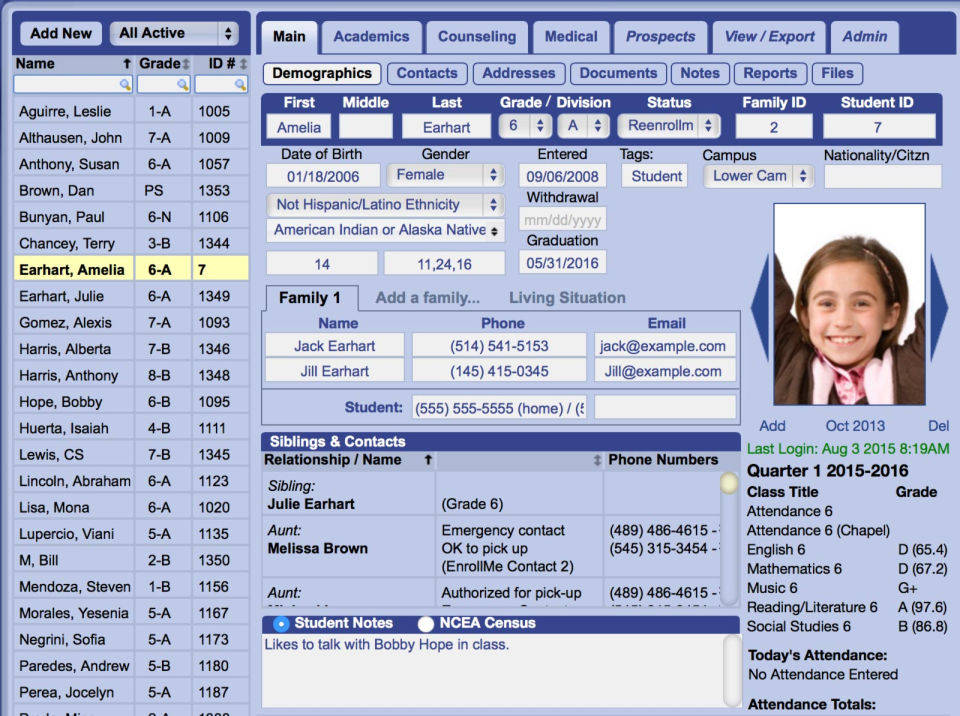Open the All Active filter dropdown

[174, 33]
